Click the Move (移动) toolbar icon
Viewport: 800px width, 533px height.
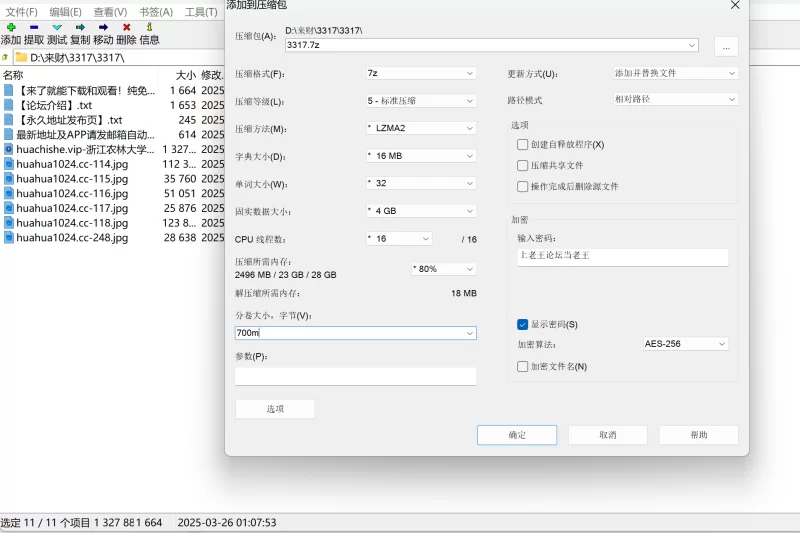(x=103, y=27)
